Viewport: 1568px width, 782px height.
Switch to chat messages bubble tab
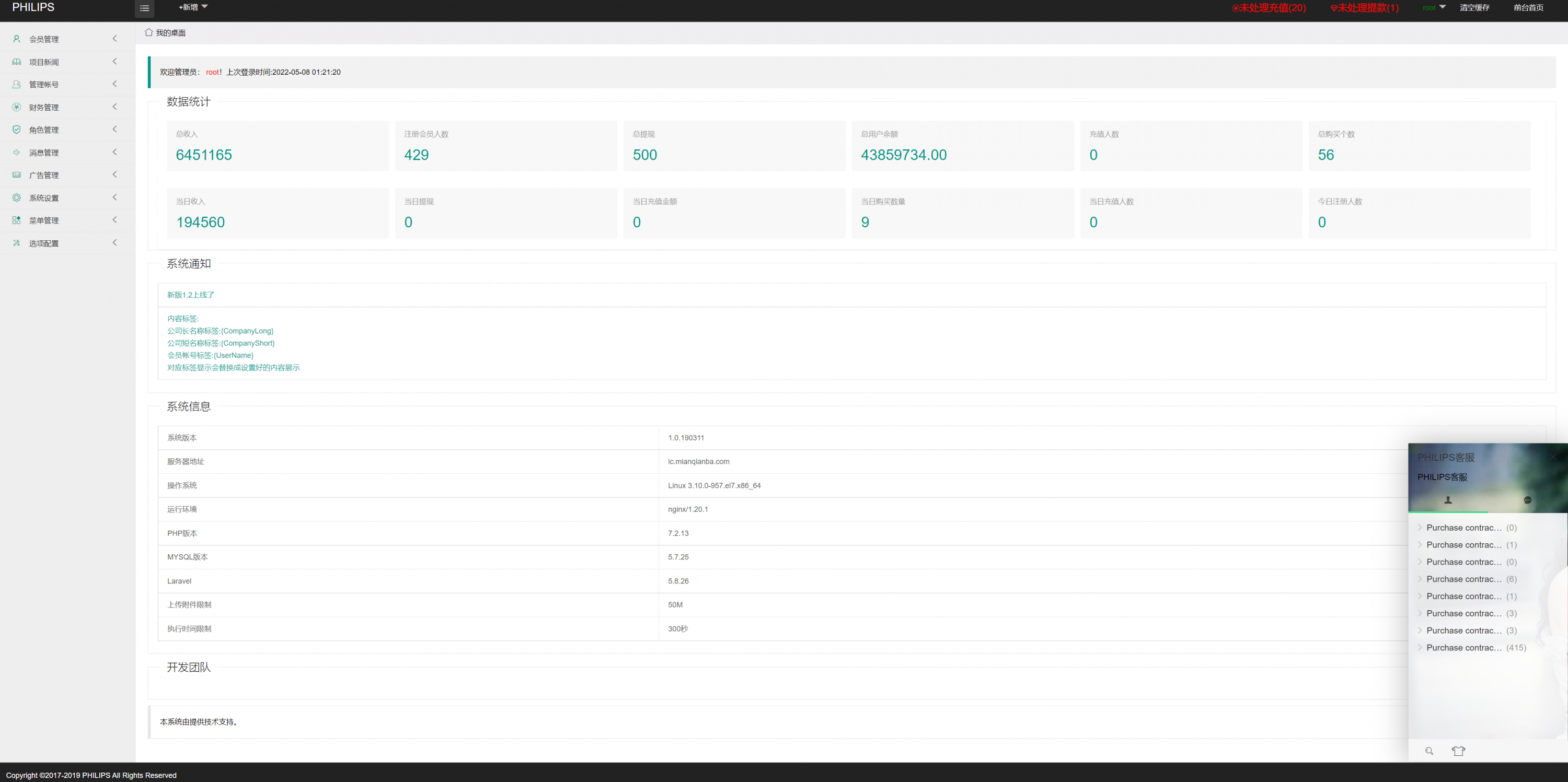coord(1527,500)
